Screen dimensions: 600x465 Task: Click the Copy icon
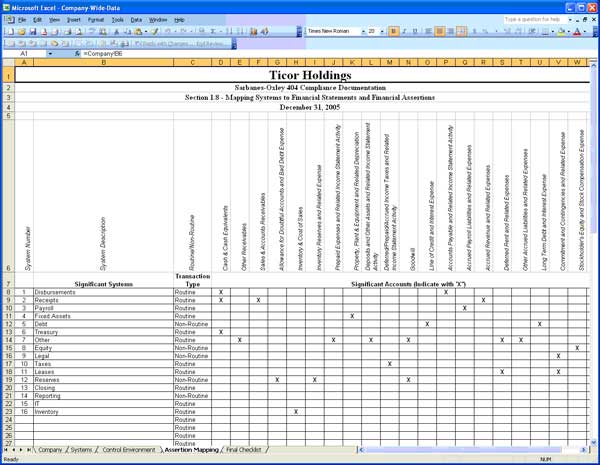[127, 31]
